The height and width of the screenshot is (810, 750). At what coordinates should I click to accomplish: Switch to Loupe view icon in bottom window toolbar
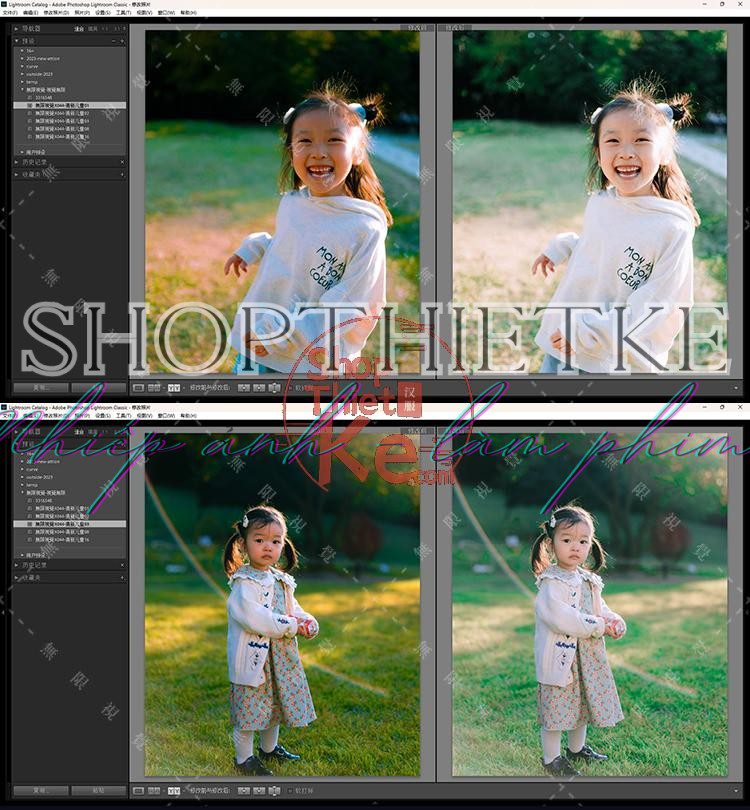[138, 790]
